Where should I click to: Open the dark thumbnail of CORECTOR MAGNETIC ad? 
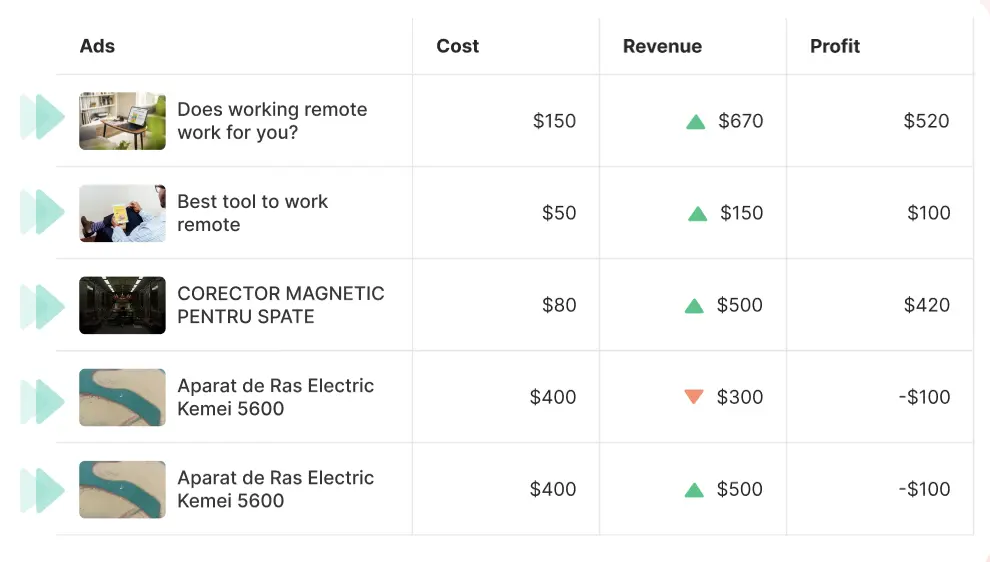[x=122, y=305]
